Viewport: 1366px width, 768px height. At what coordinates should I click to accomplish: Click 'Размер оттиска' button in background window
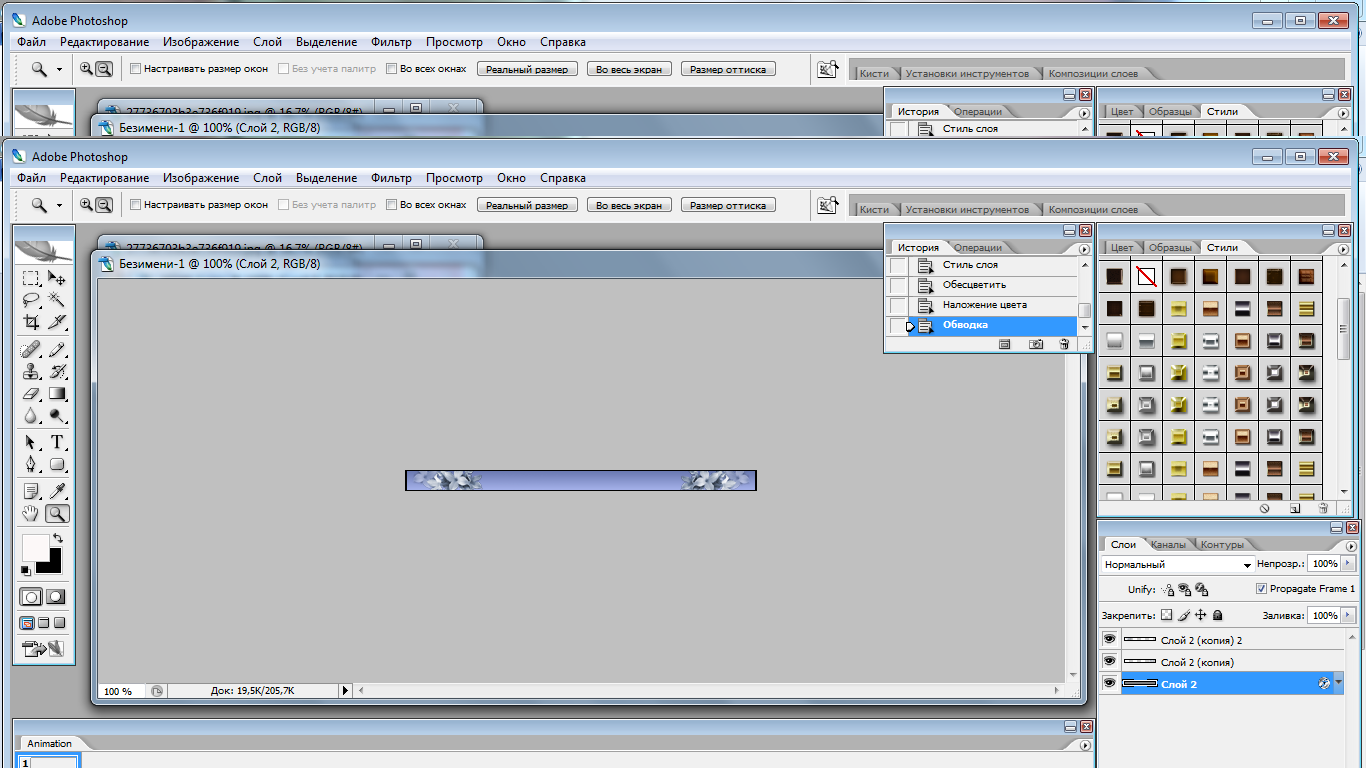pyautogui.click(x=727, y=69)
